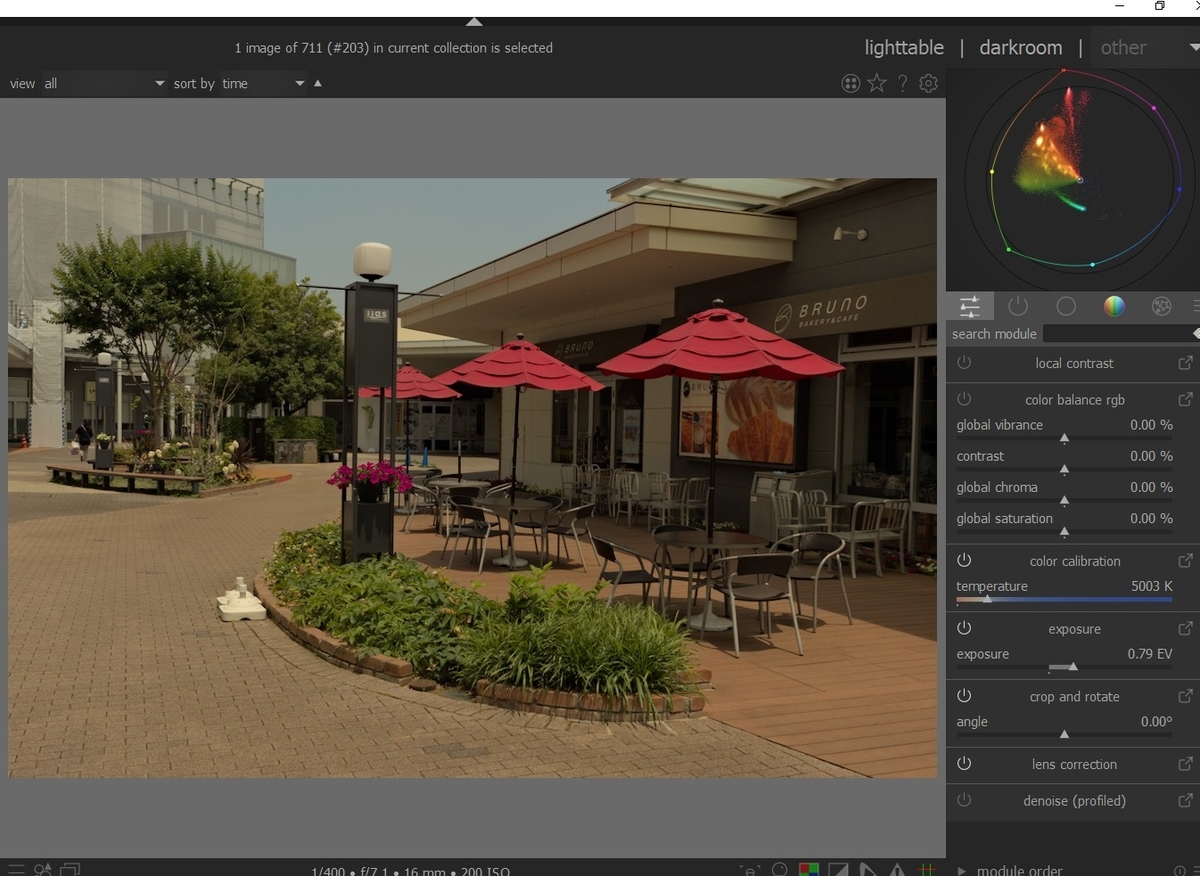Click the exposure module title
The height and width of the screenshot is (876, 1200).
click(1074, 629)
